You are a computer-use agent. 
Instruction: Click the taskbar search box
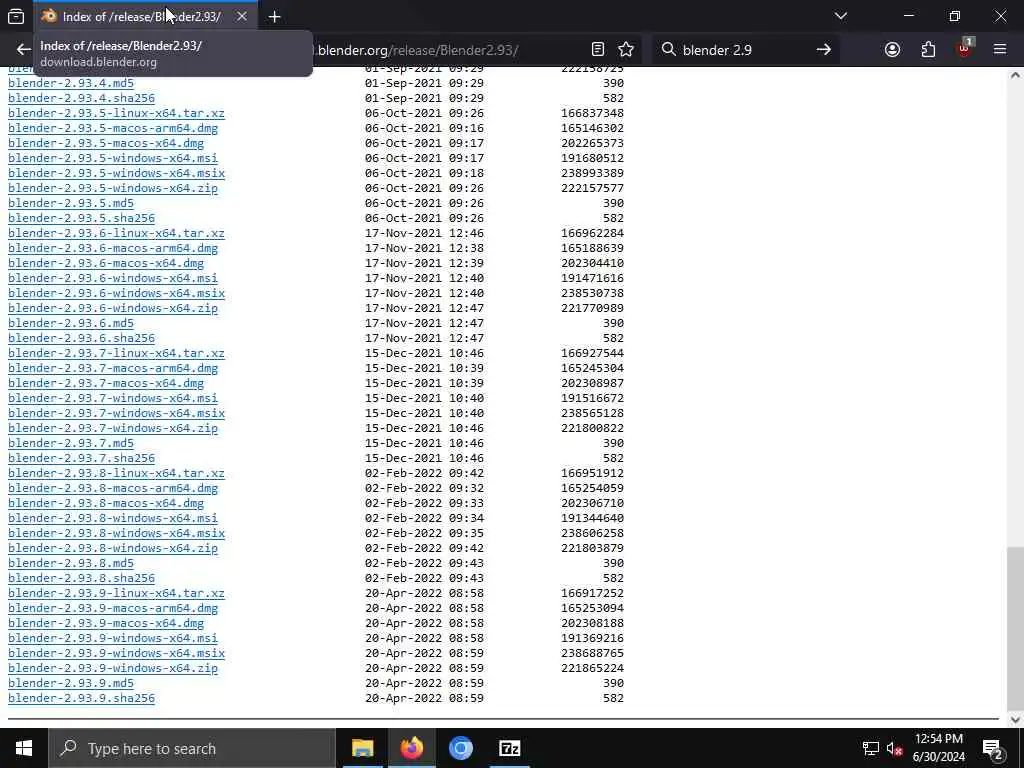pyautogui.click(x=191, y=748)
